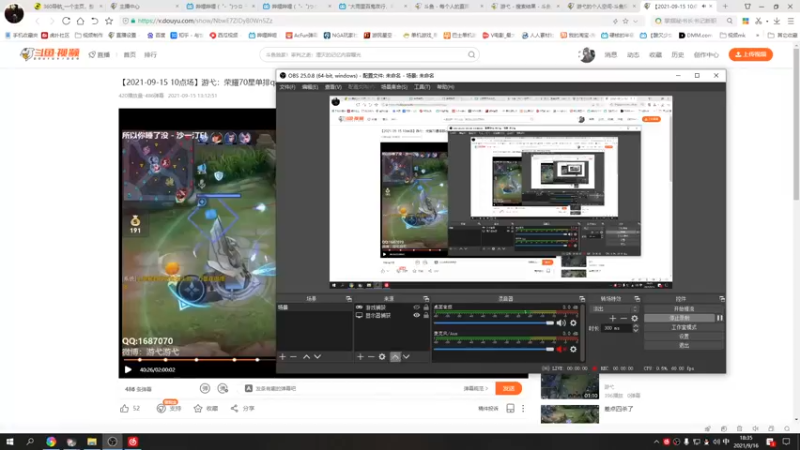Toggle visibility of the display capture source
Image resolution: width=800 pixels, height=450 pixels.
tap(416, 315)
